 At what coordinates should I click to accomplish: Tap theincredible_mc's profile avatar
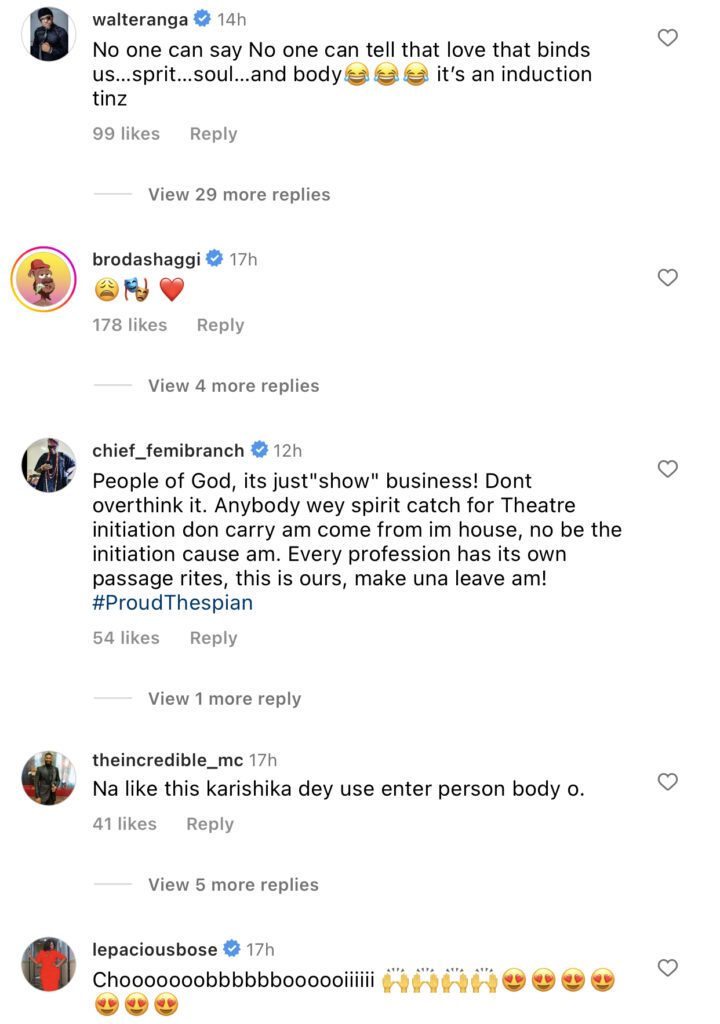pos(48,778)
